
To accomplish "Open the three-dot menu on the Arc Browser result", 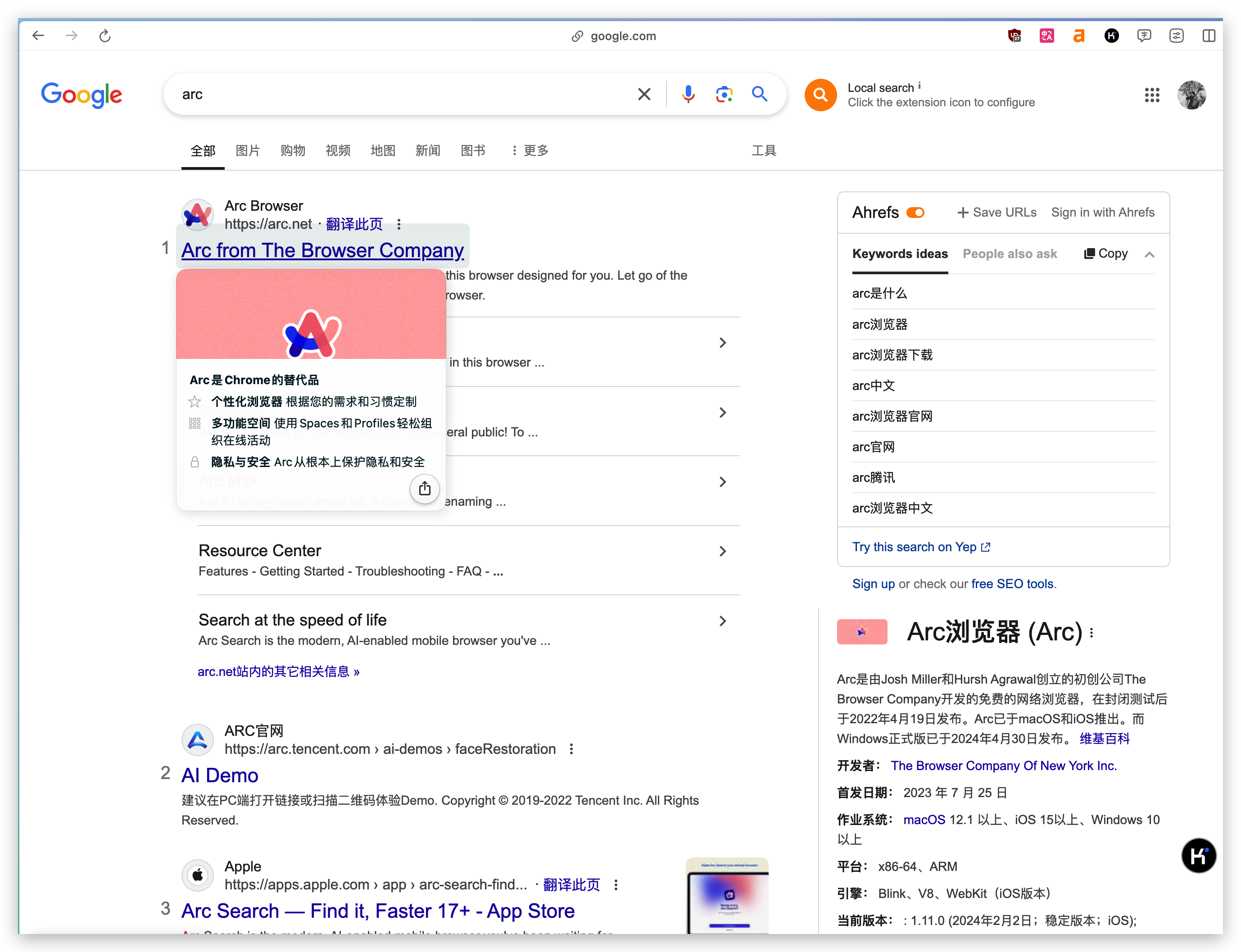I will point(399,224).
